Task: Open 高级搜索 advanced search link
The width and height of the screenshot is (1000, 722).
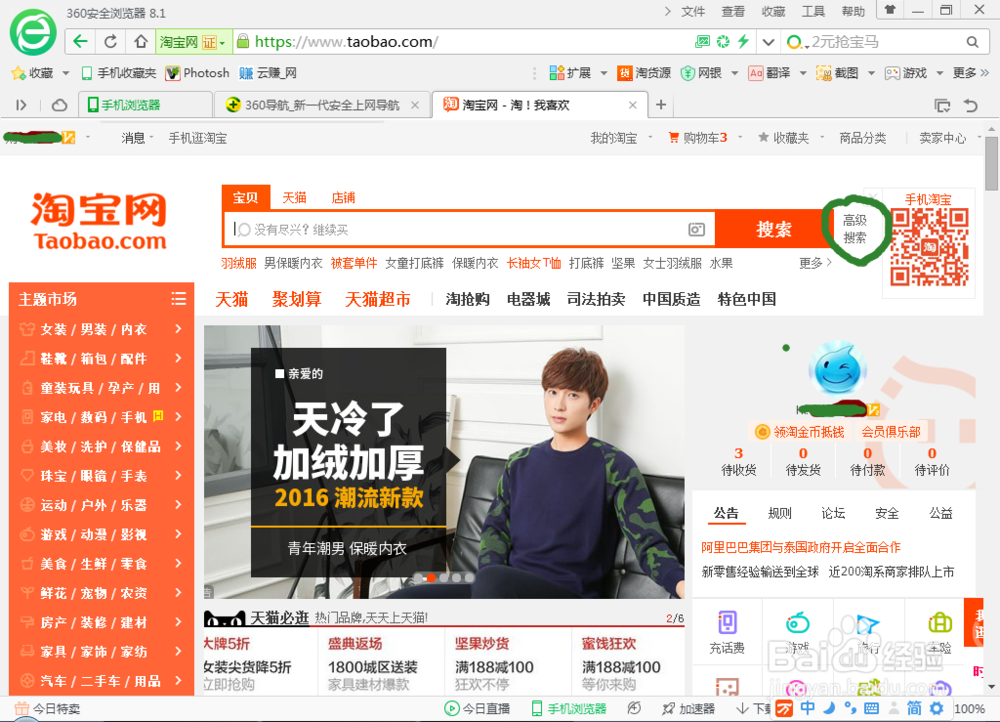Action: click(855, 229)
